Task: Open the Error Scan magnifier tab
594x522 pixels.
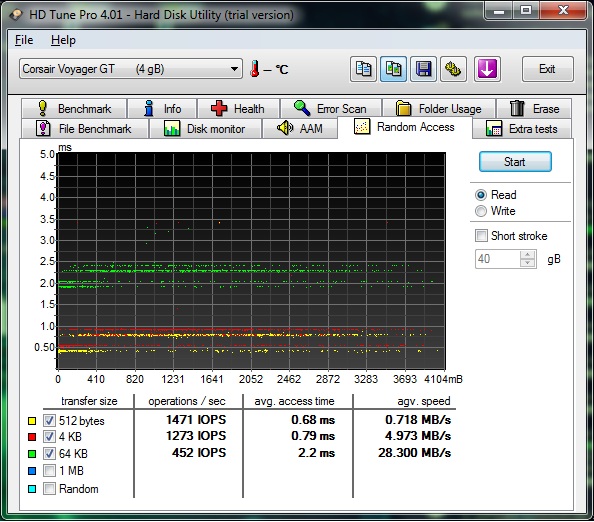Action: click(x=331, y=109)
